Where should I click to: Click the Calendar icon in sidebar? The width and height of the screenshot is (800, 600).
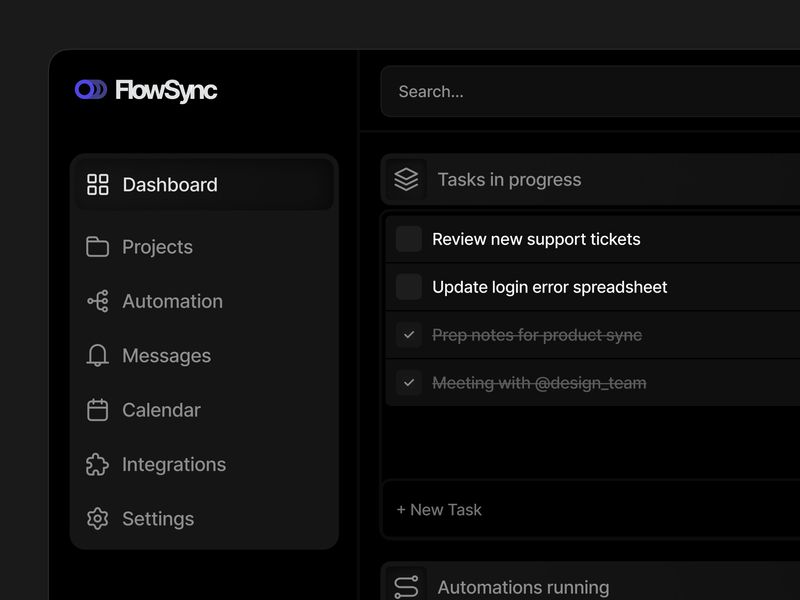pyautogui.click(x=97, y=410)
